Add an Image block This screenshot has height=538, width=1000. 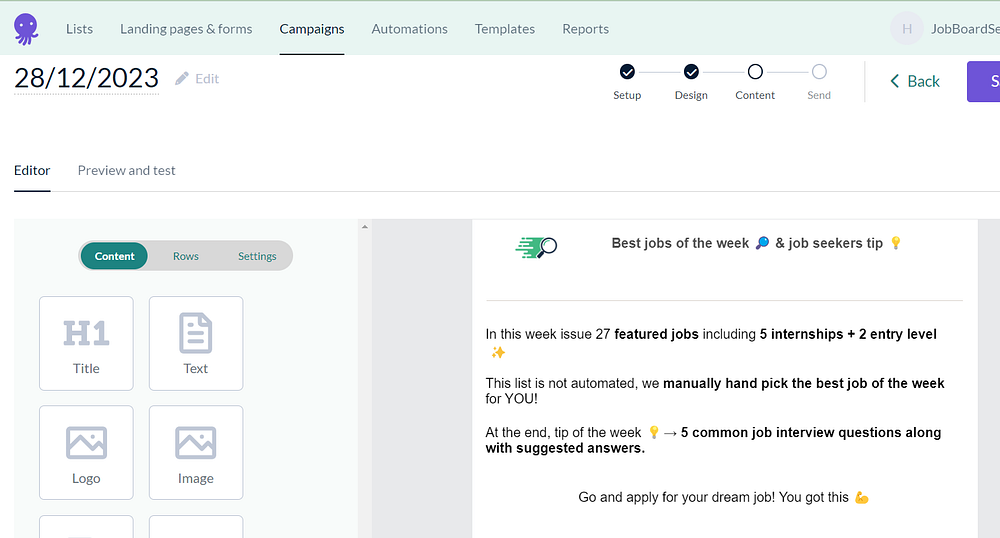[x=196, y=453]
